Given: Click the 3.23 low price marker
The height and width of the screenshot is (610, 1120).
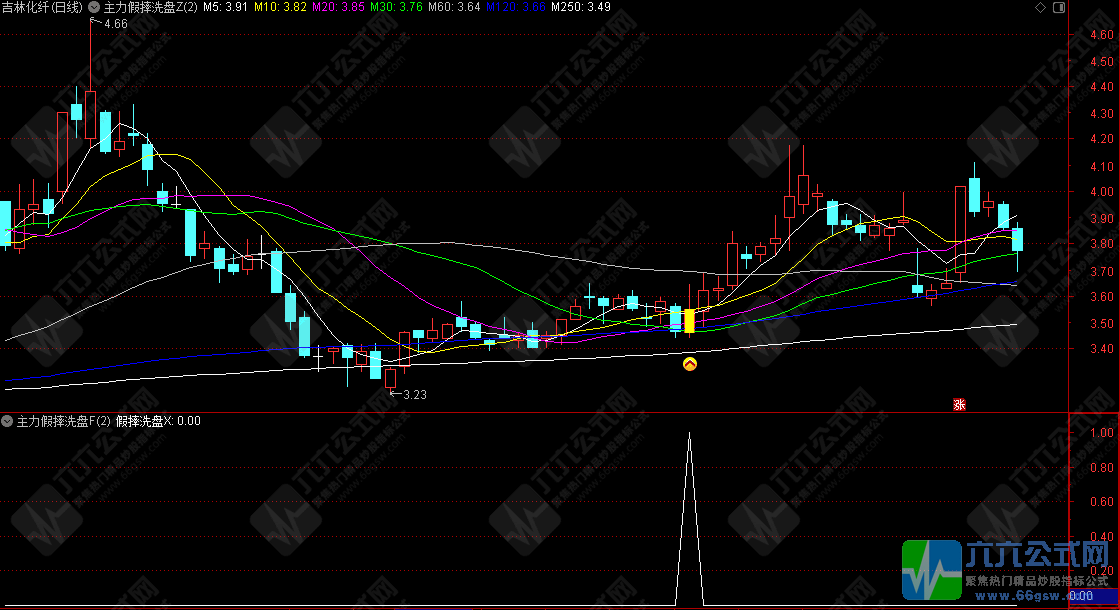Looking at the screenshot, I should point(413,395).
